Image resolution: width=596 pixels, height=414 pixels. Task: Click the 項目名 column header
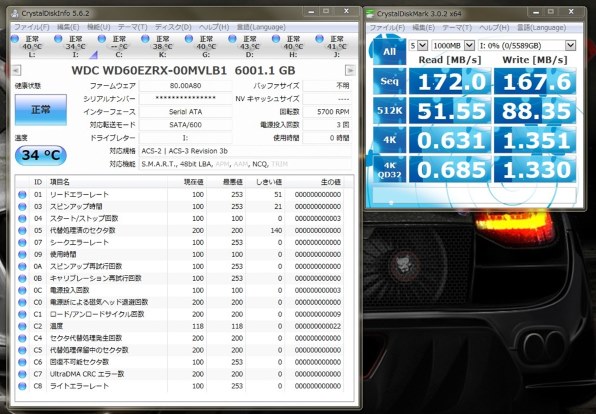click(107, 182)
